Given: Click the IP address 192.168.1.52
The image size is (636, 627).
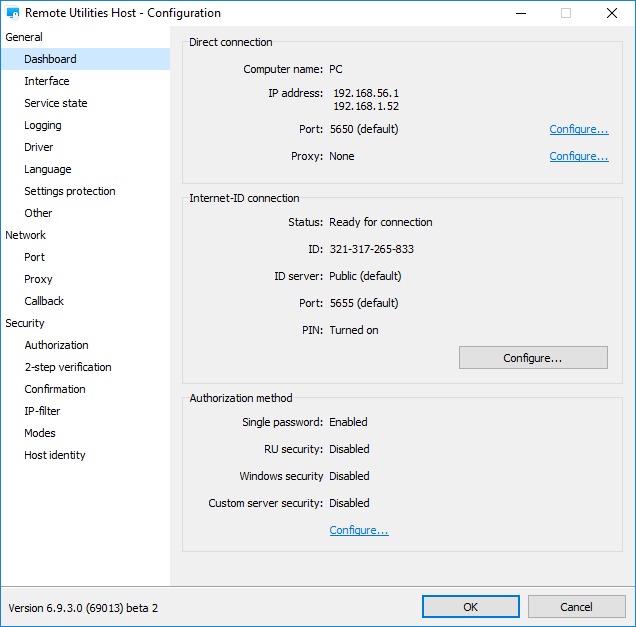Looking at the screenshot, I should (x=366, y=106).
